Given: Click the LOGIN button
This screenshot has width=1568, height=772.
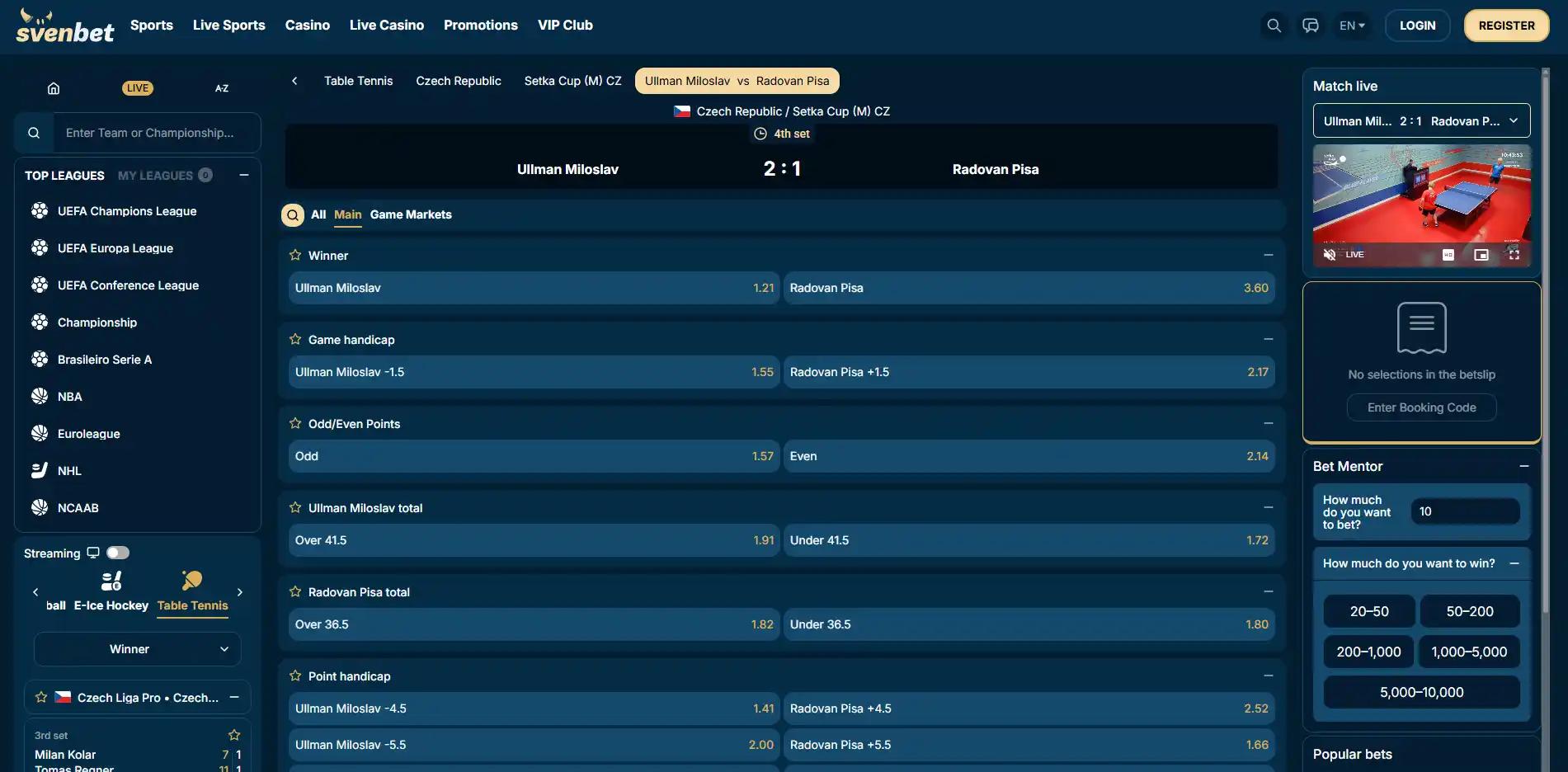Looking at the screenshot, I should pyautogui.click(x=1418, y=26).
